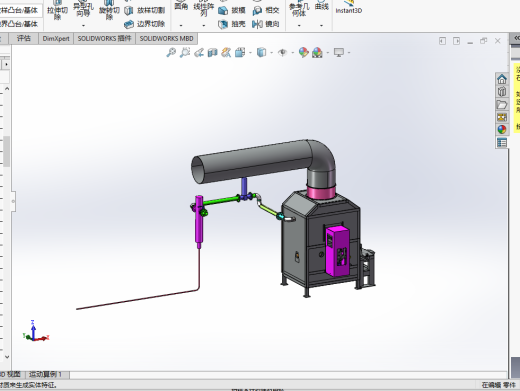Click the 边界凸台/基体 boundary boss button
This screenshot has width=520, height=391.
[19, 24]
